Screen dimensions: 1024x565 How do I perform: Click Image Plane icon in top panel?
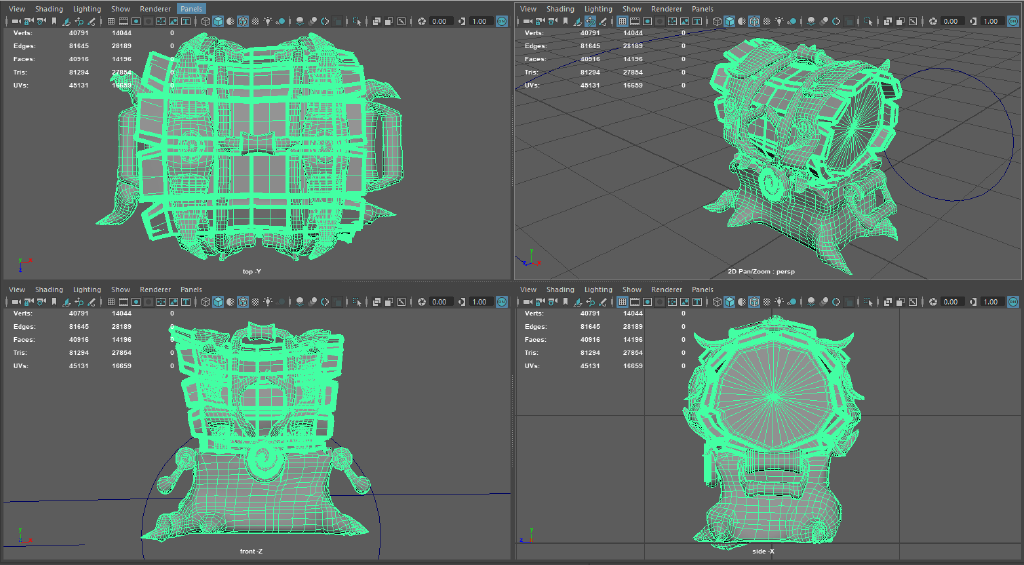pyautogui.click(x=66, y=21)
